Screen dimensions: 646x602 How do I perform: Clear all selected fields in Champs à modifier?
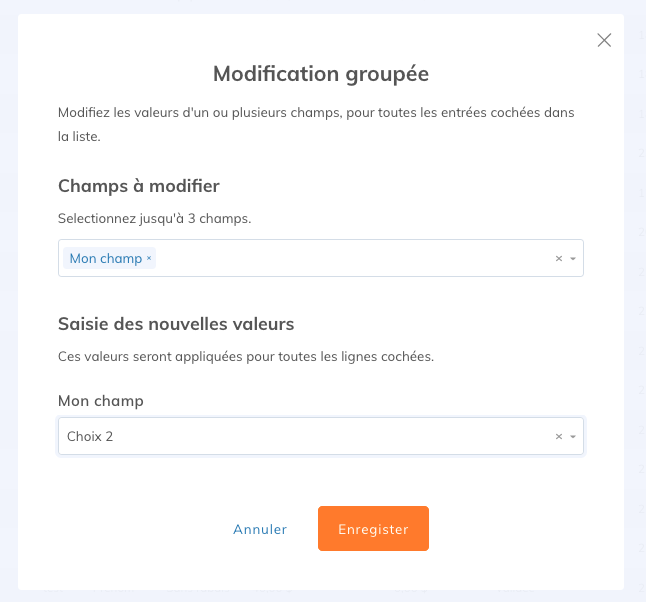pos(559,258)
